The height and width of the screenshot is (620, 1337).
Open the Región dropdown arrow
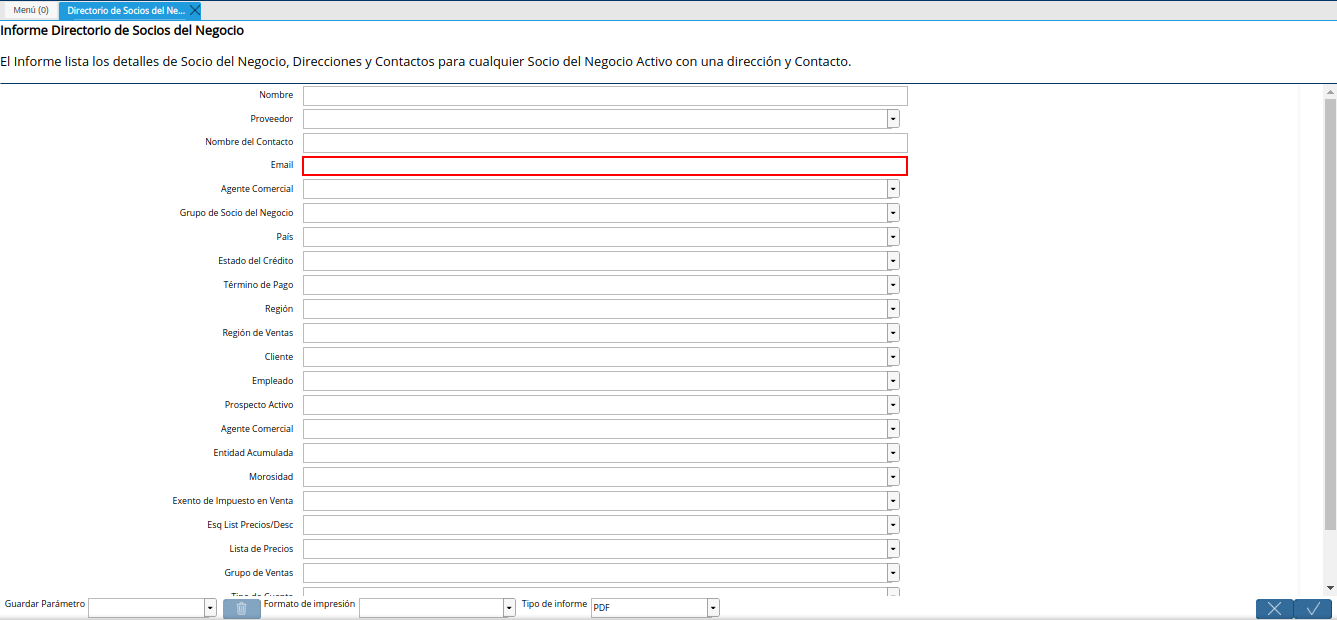pyautogui.click(x=893, y=309)
